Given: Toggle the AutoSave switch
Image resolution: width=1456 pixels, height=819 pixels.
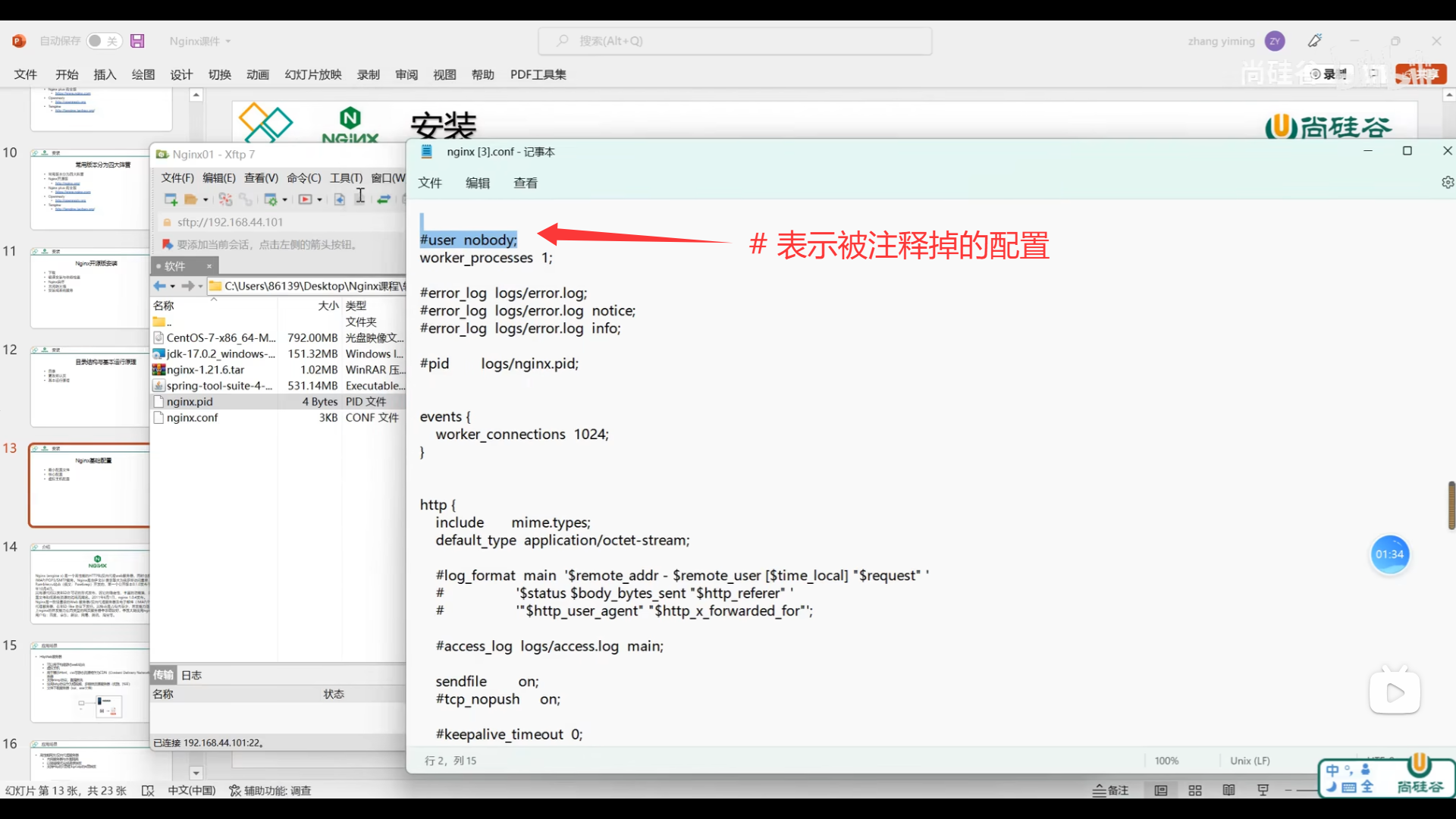Looking at the screenshot, I should [x=103, y=41].
